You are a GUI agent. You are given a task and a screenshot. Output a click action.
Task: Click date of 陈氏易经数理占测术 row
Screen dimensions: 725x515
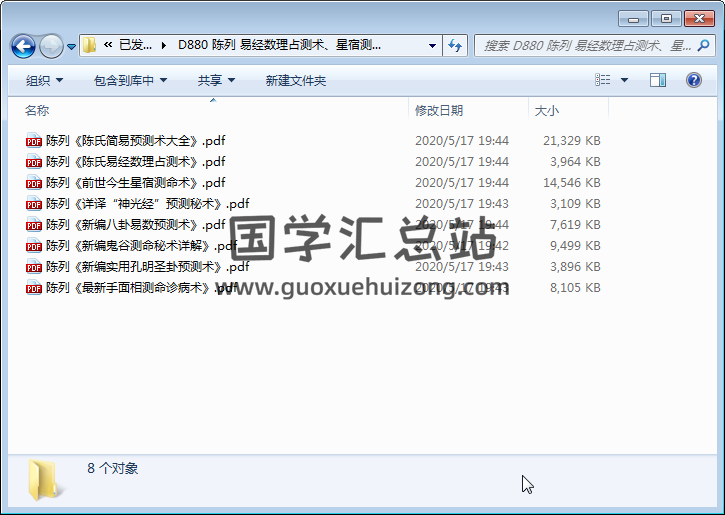point(462,161)
